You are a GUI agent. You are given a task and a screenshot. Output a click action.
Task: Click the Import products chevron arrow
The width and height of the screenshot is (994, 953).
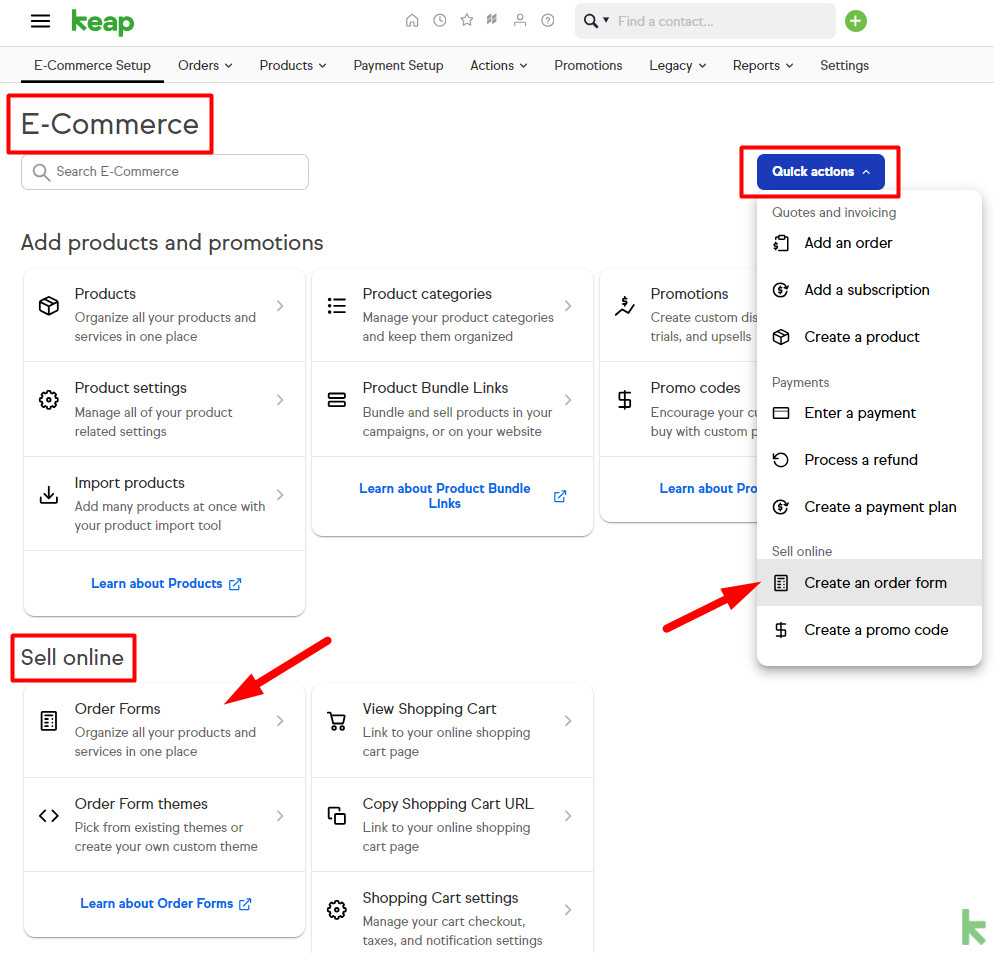280,495
